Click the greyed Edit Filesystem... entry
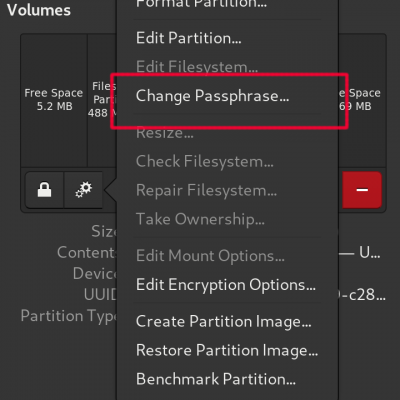 pyautogui.click(x=197, y=67)
